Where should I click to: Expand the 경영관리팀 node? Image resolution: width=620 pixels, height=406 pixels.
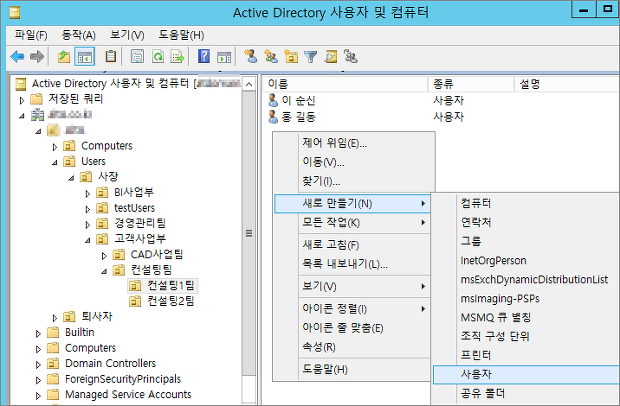[x=88, y=225]
